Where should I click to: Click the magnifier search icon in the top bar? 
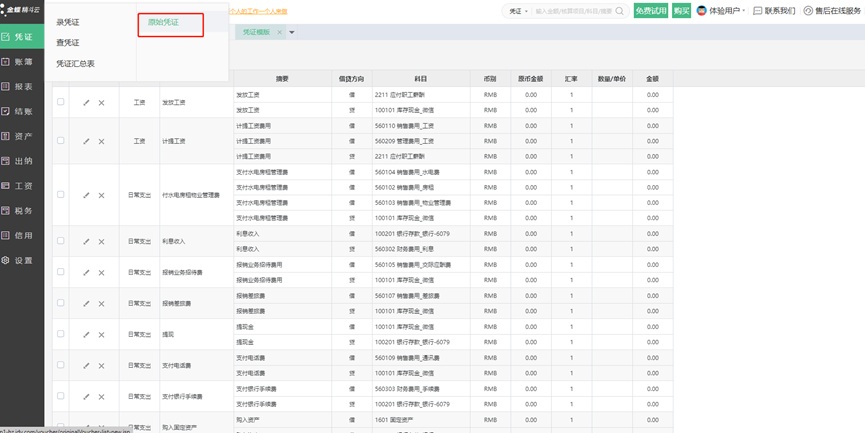620,10
